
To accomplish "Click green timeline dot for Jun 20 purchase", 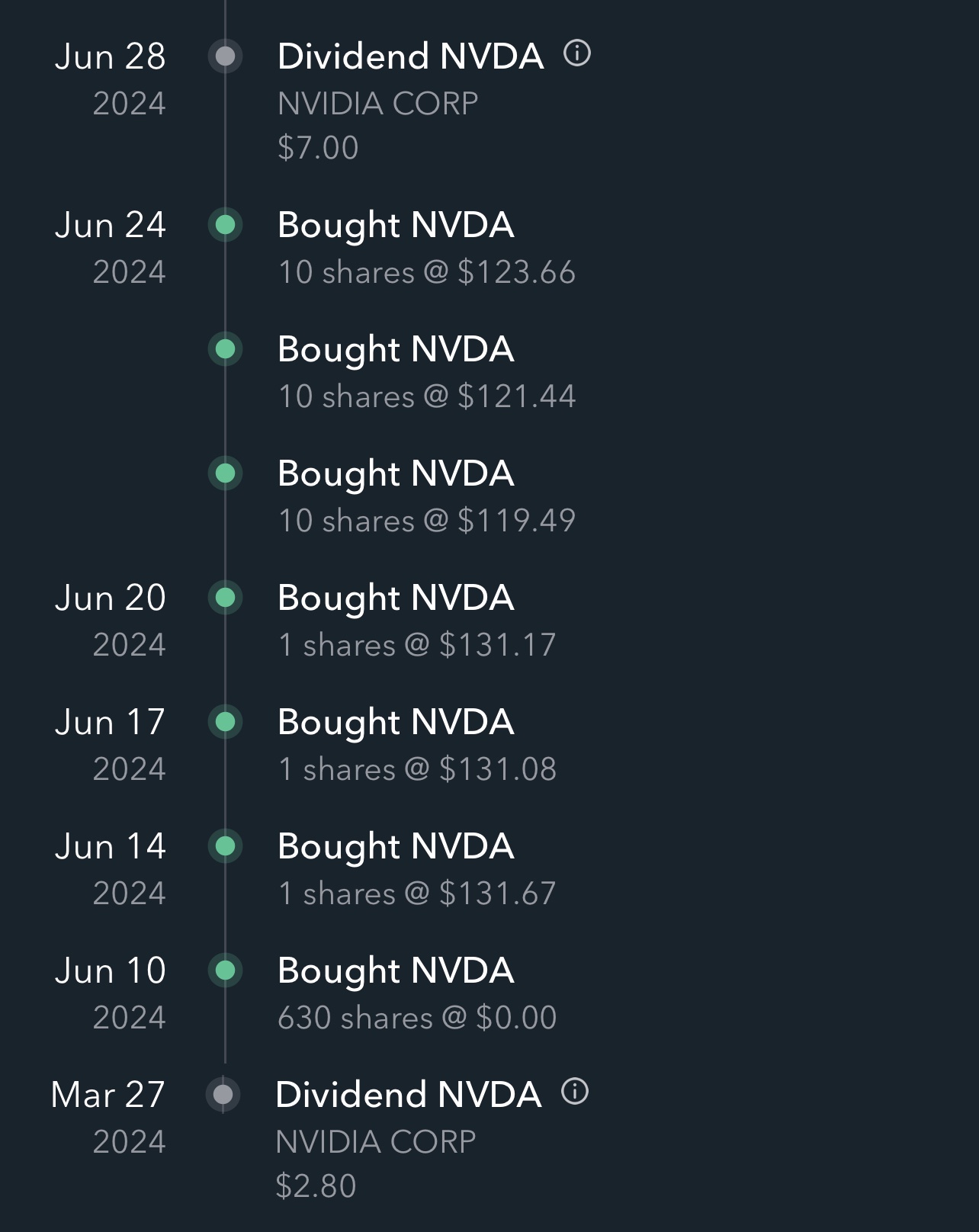I will pyautogui.click(x=225, y=597).
